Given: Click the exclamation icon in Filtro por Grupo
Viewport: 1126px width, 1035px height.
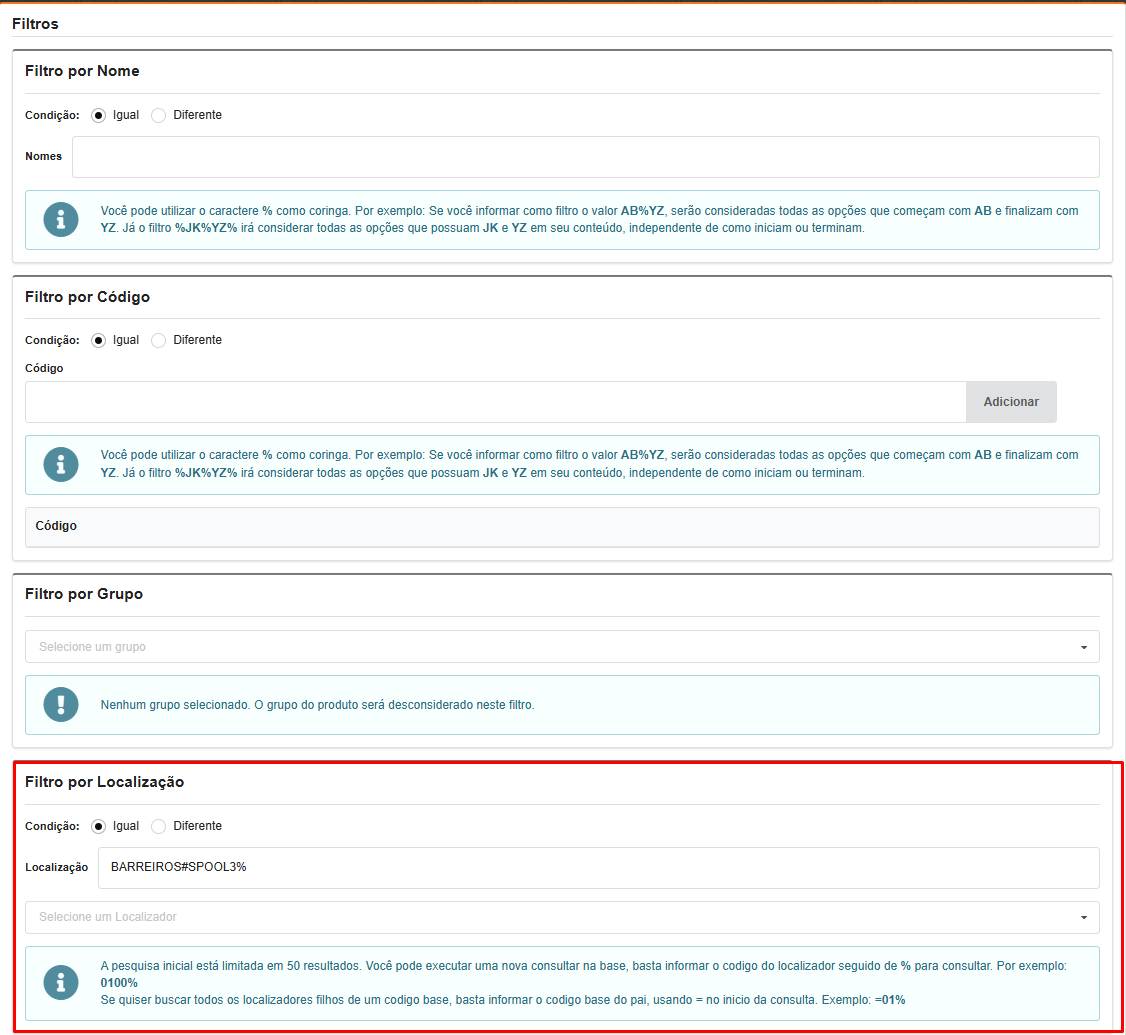Looking at the screenshot, I should tap(61, 704).
